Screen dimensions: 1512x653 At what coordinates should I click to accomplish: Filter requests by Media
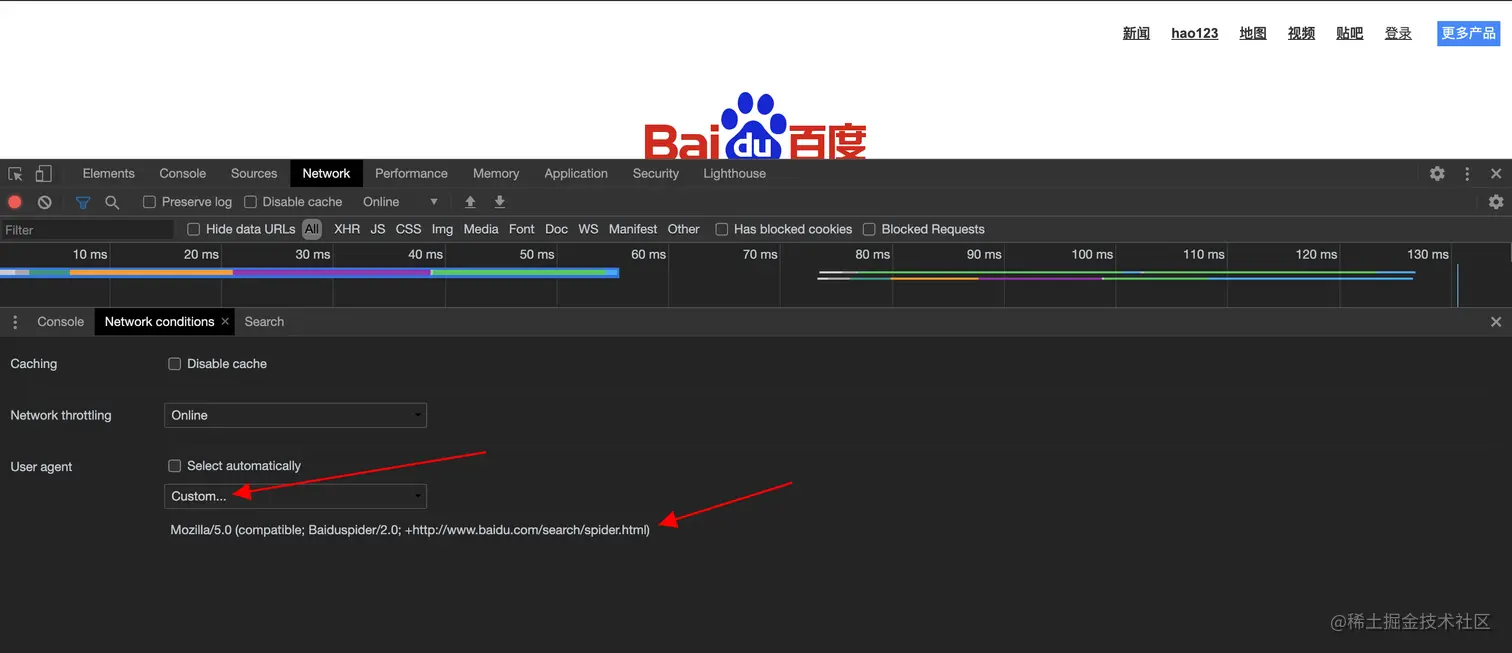click(x=481, y=229)
